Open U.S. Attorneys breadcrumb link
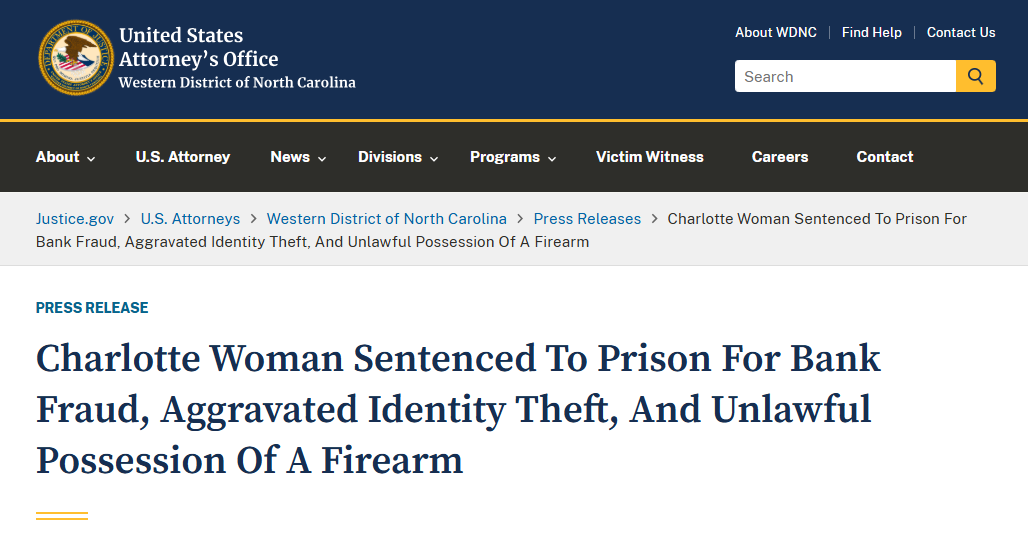Viewport: 1028px width, 542px height. [x=190, y=219]
